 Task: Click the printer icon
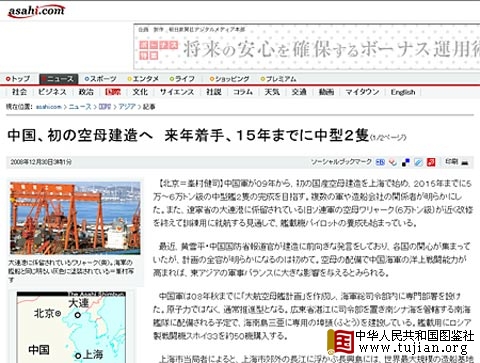[465, 163]
